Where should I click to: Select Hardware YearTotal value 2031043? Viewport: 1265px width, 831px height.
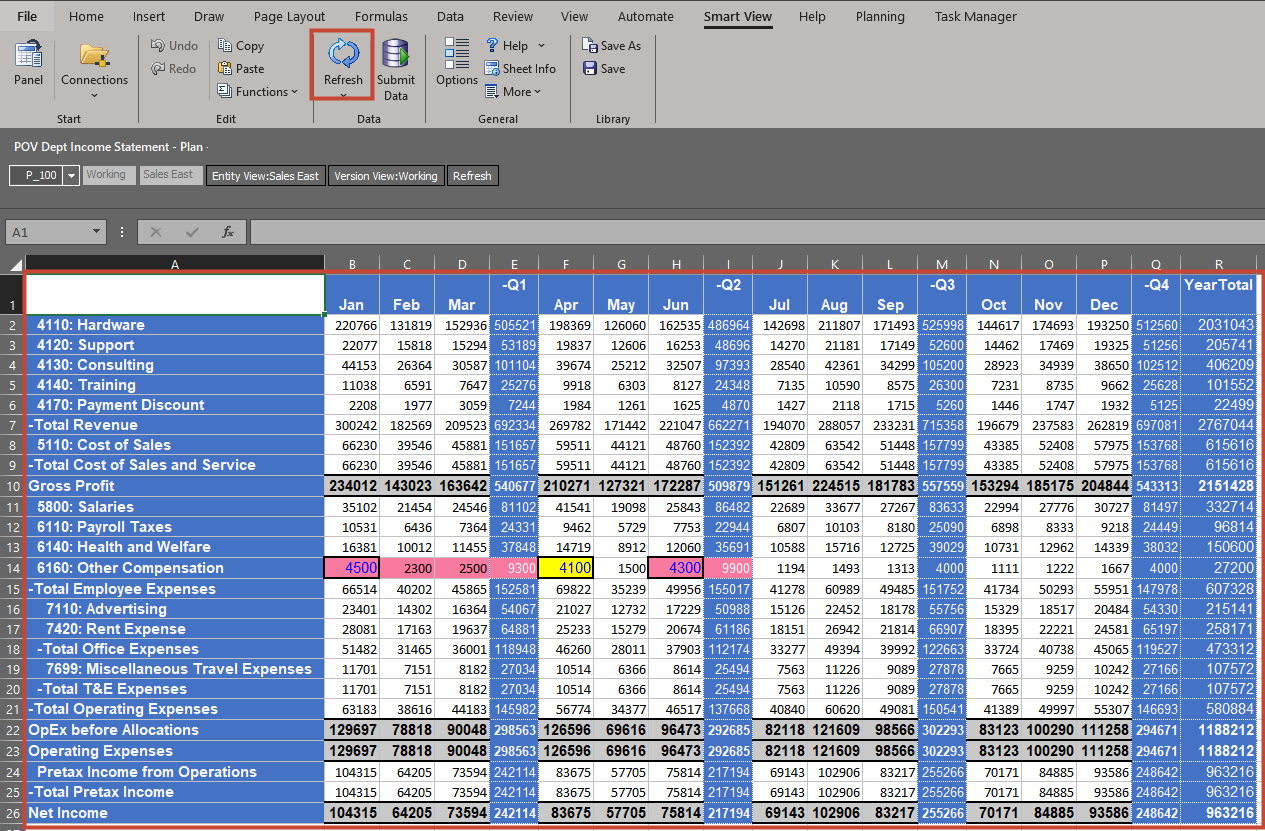coord(1219,325)
